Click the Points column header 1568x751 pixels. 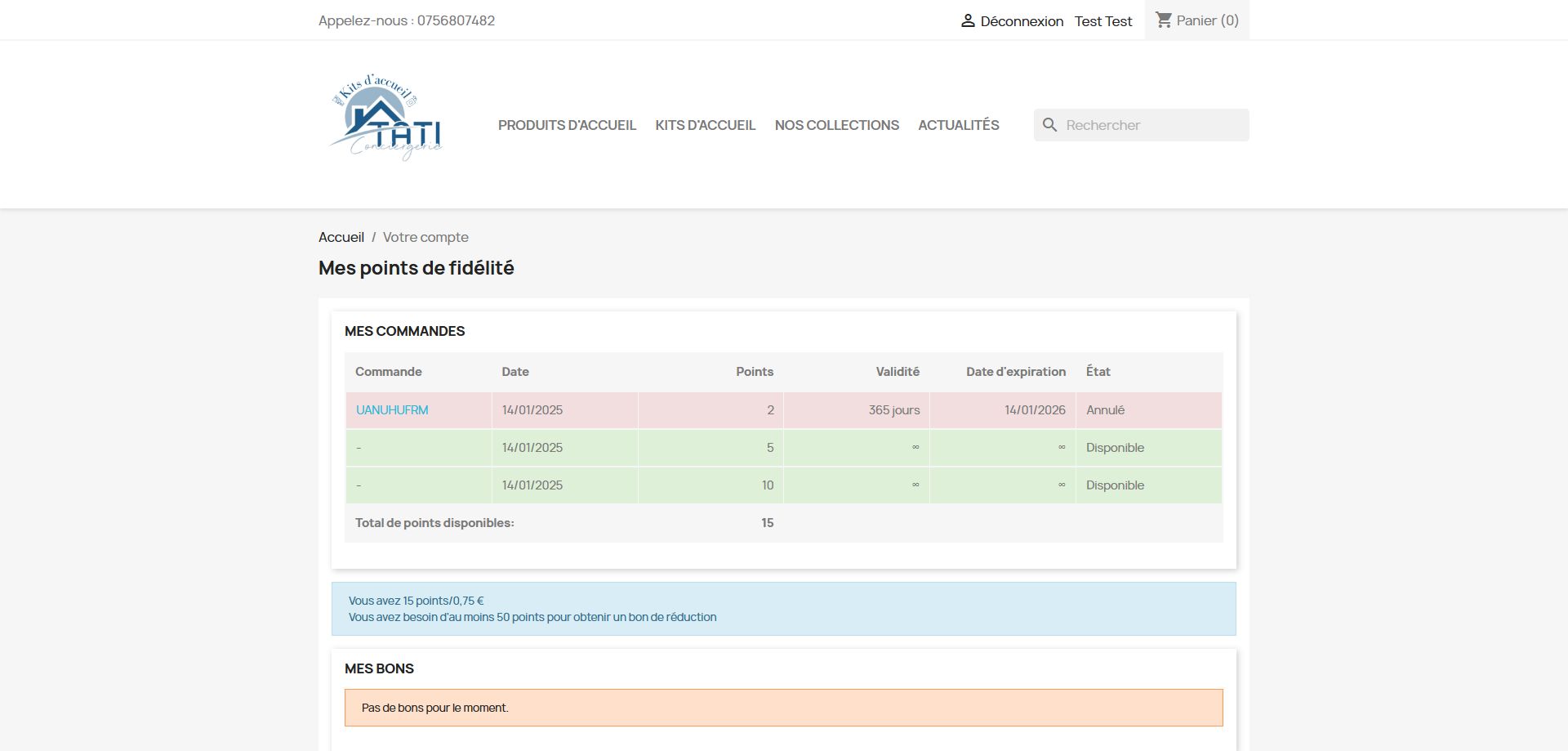click(754, 372)
